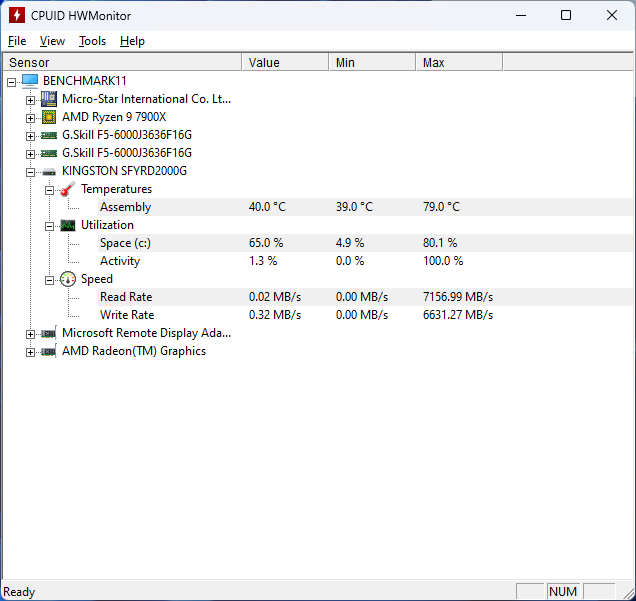The image size is (636, 601).
Task: Open the File menu
Action: [17, 41]
